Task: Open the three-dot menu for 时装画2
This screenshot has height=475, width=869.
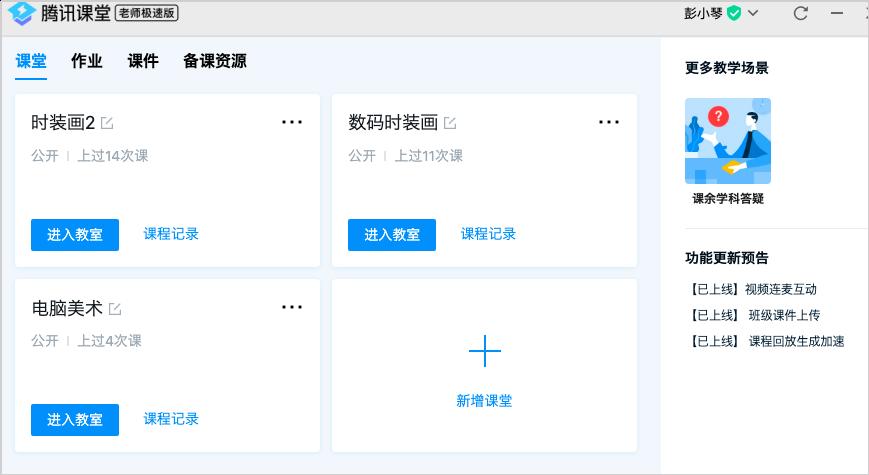Action: click(x=292, y=122)
